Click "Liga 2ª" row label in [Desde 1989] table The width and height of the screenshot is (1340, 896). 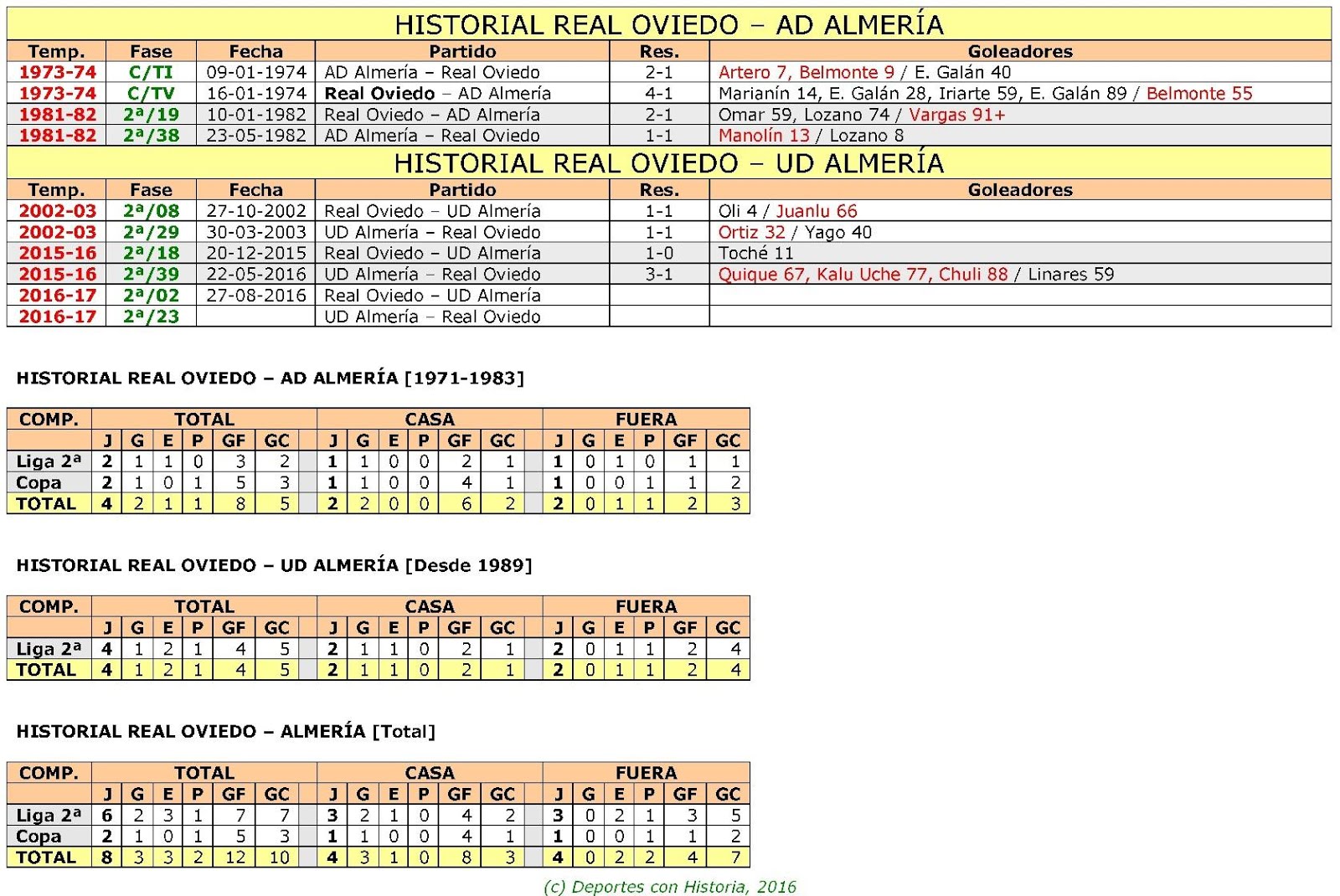pos(49,648)
